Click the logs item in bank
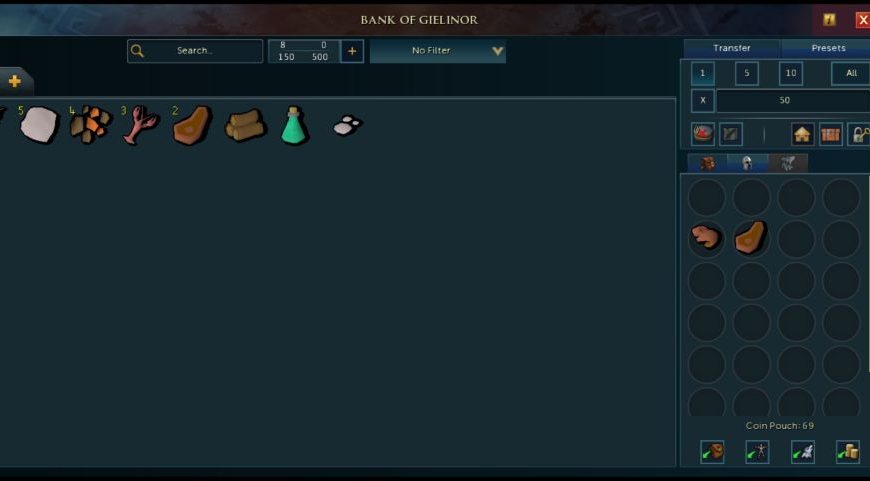 [x=245, y=125]
